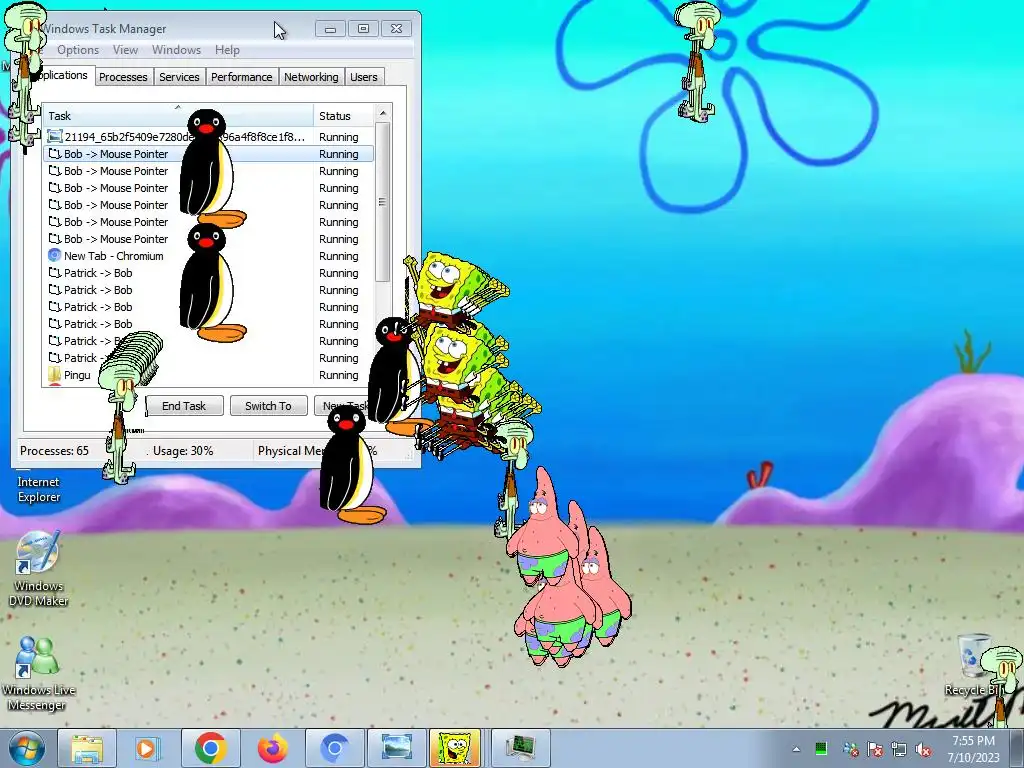This screenshot has width=1024, height=768.
Task: Click the Processes: 65 status text
Action: (54, 451)
